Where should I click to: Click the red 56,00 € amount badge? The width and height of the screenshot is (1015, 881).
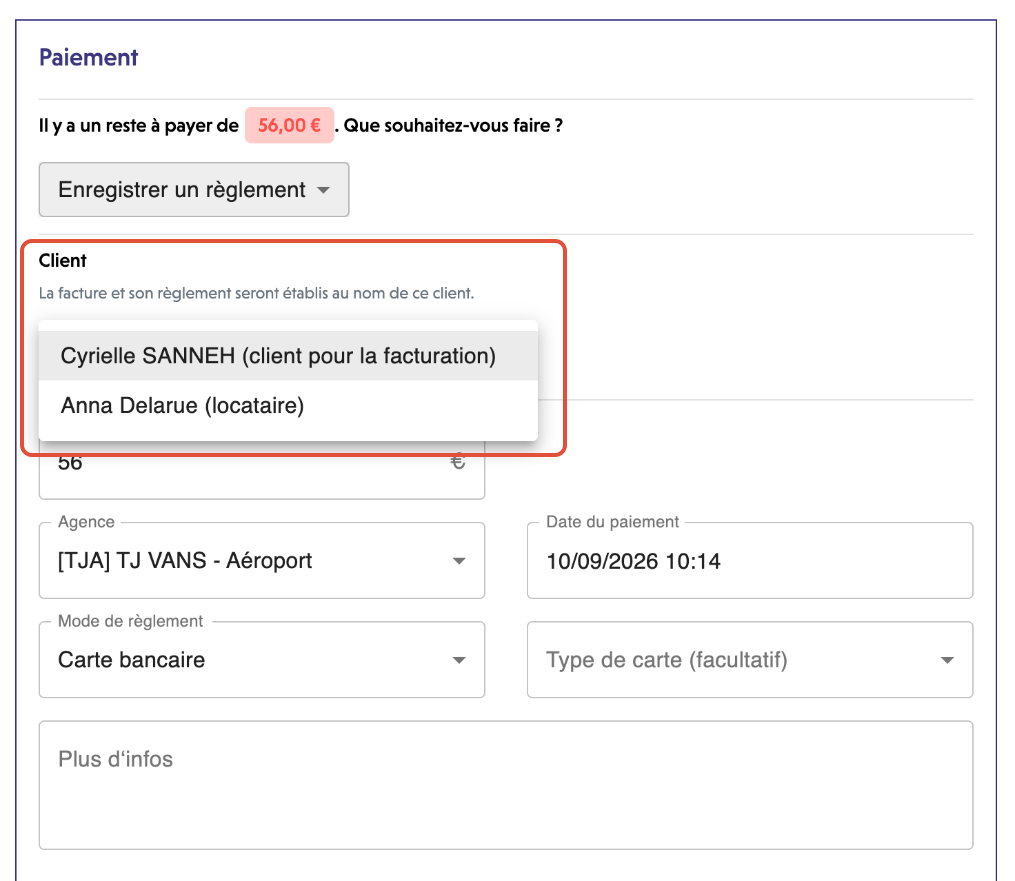click(289, 125)
